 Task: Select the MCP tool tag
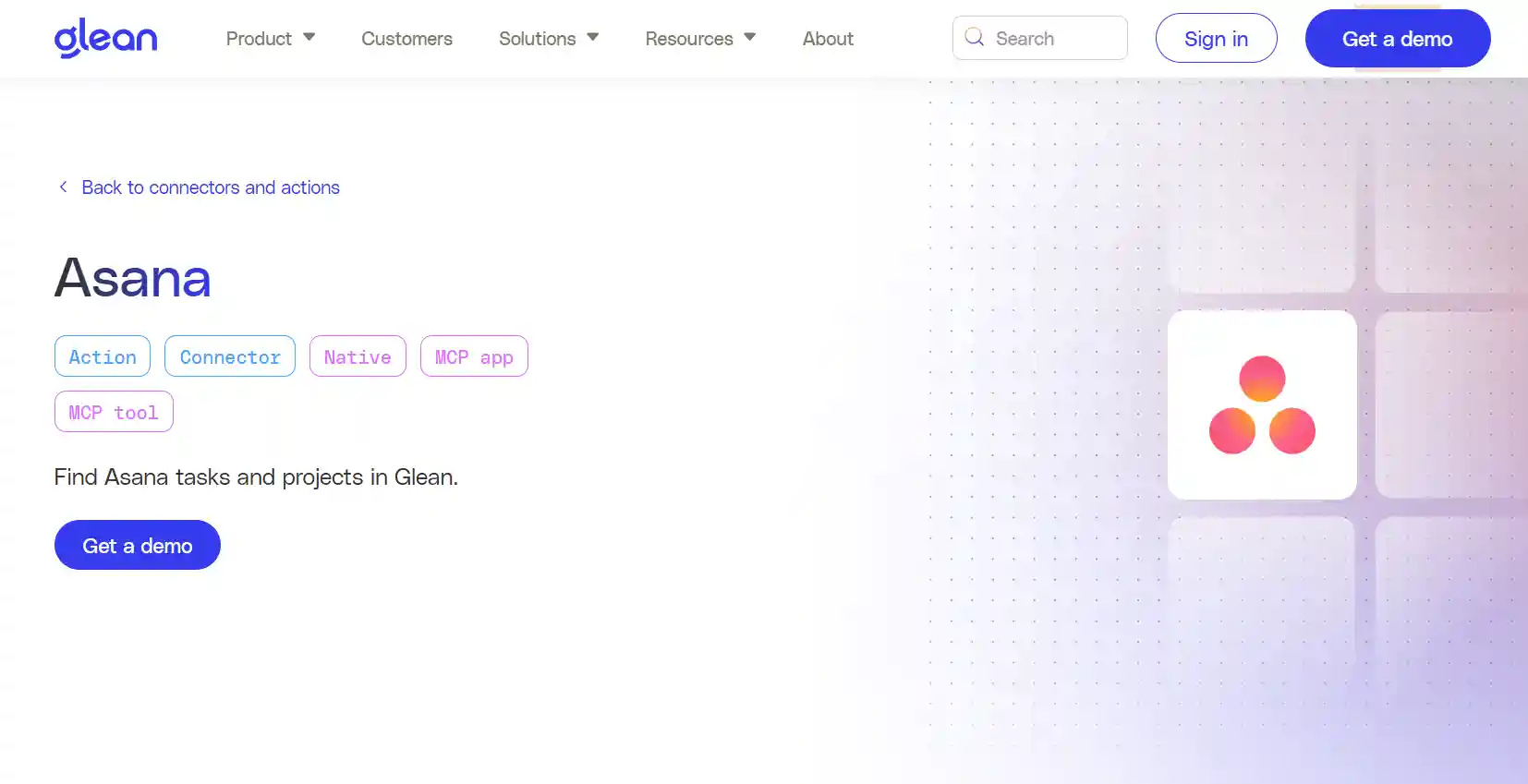click(x=114, y=412)
